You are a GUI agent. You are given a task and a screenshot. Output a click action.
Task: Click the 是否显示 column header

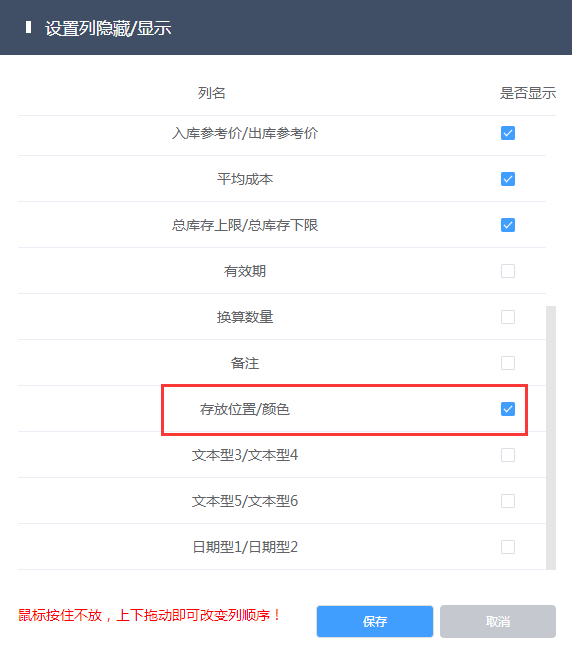[528, 93]
